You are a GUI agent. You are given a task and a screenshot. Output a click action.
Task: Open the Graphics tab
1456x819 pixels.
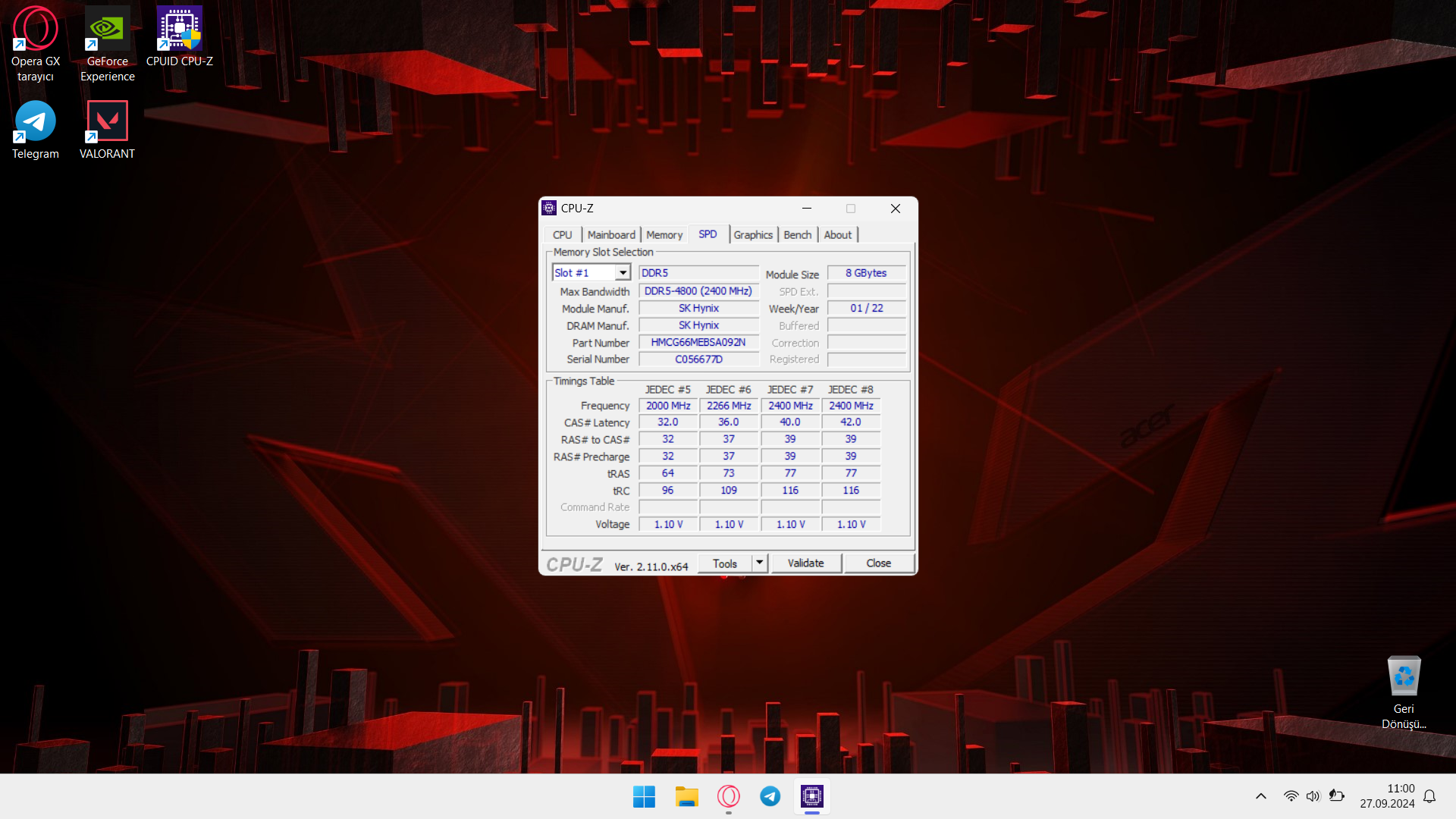click(x=752, y=235)
